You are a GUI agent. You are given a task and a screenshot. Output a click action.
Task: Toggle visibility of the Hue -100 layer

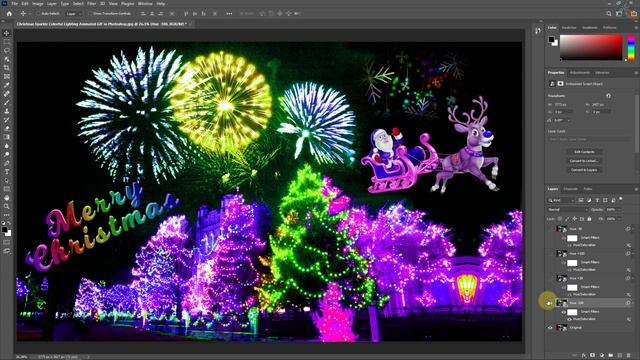coord(549,303)
